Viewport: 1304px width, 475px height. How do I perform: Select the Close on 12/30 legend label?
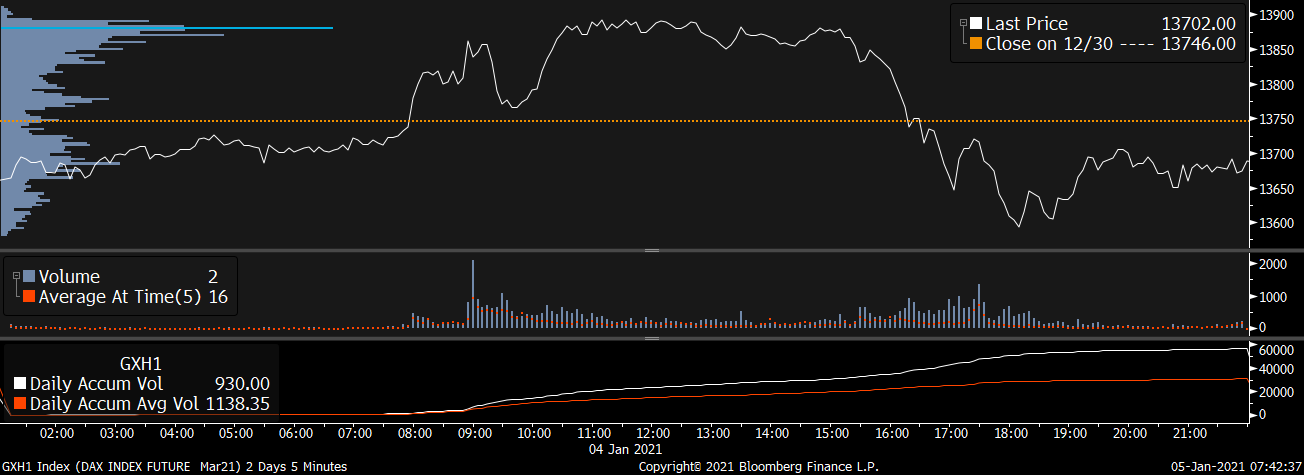tap(1050, 44)
